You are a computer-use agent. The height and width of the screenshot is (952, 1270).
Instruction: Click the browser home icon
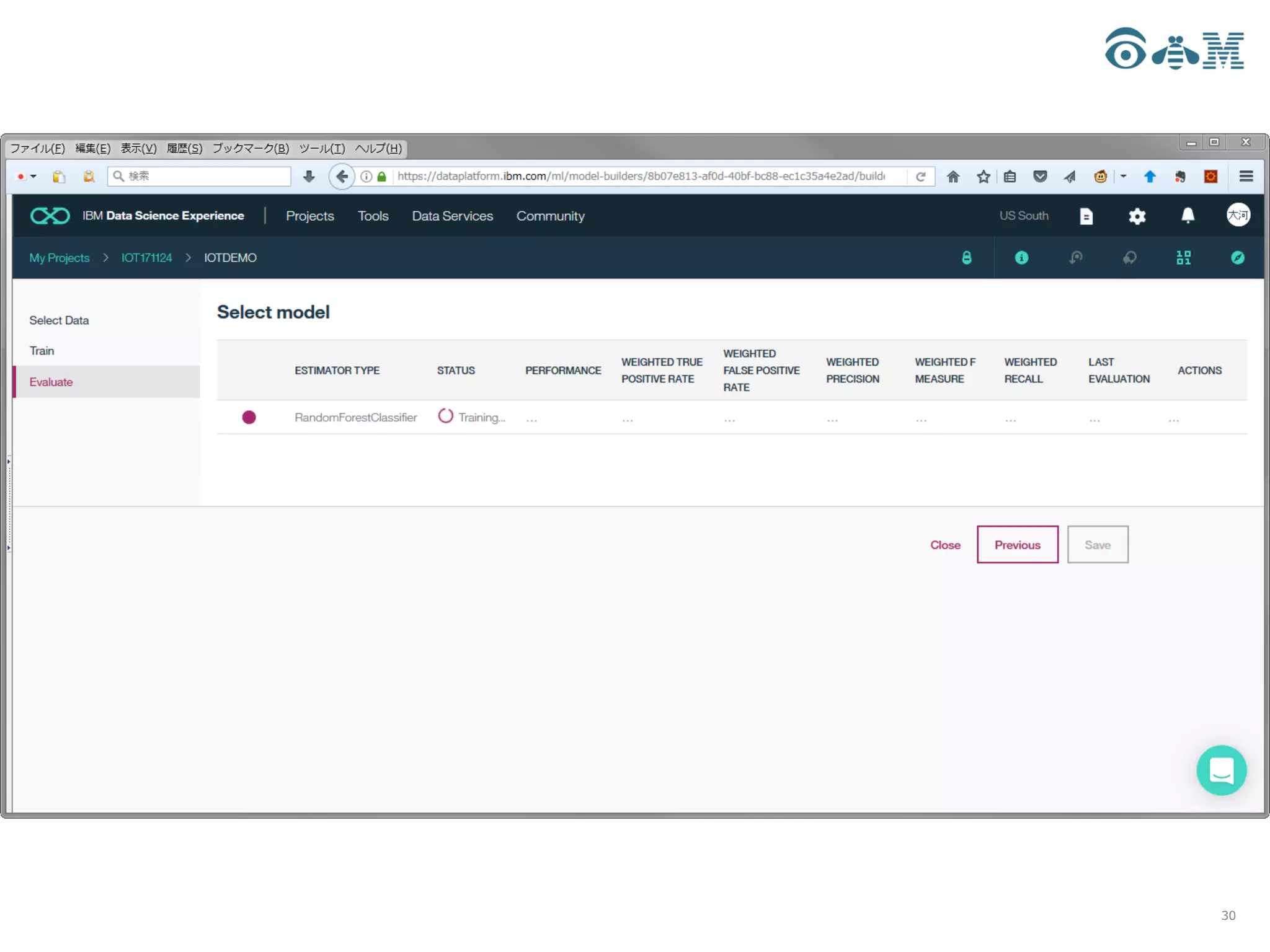[x=953, y=177]
